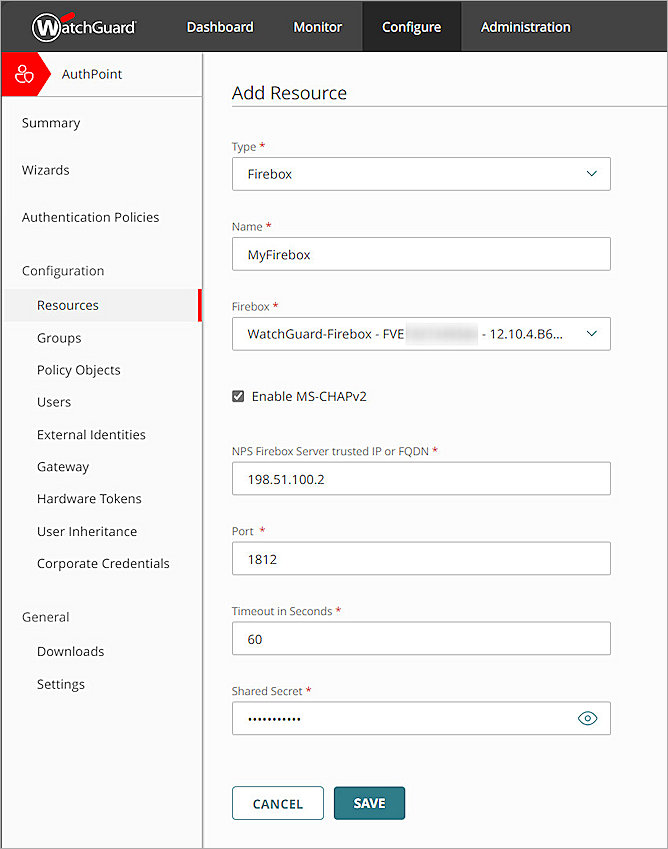The image size is (668, 849).
Task: Switch to the Monitor tab
Action: pos(317,27)
